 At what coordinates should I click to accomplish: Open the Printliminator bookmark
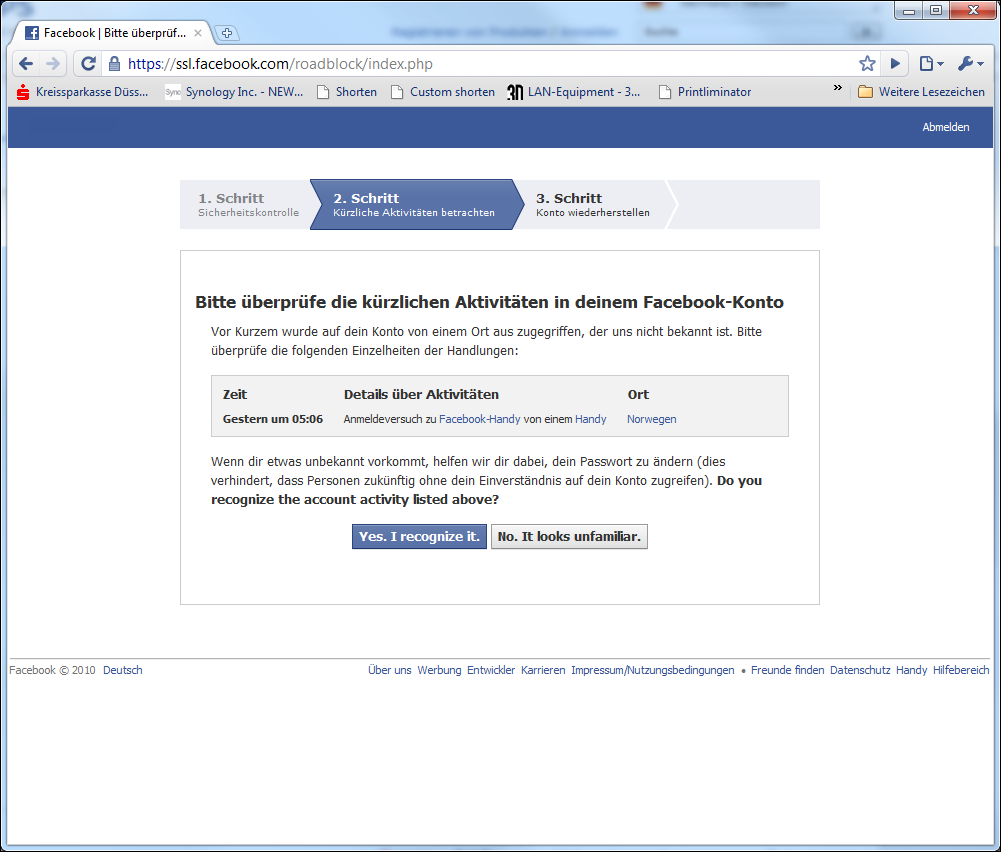pos(705,92)
